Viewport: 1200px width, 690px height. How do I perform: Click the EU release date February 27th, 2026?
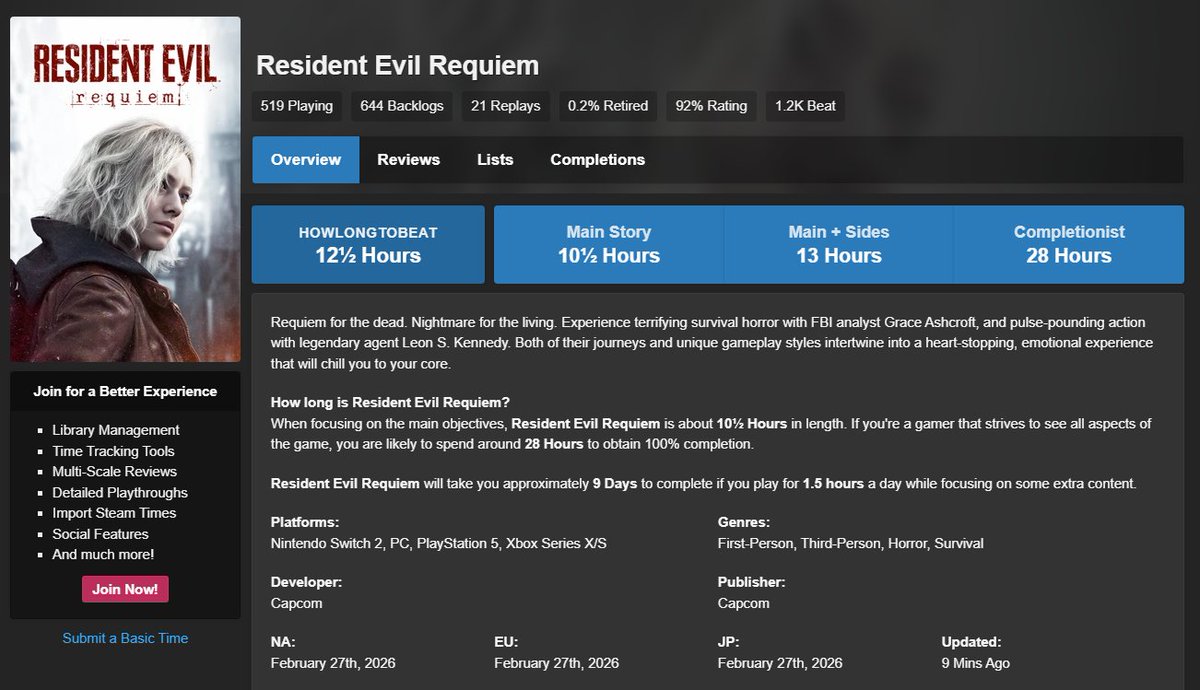click(557, 663)
